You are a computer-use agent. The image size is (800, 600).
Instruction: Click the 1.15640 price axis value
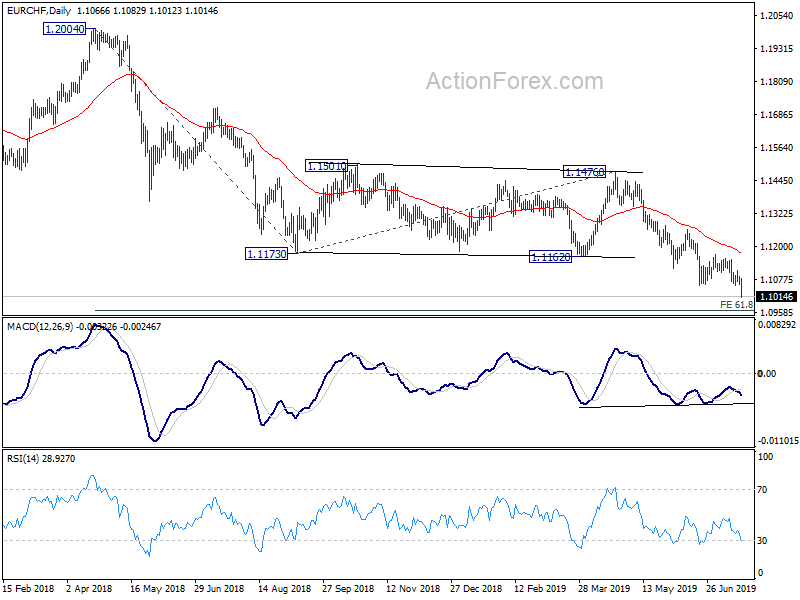[x=777, y=148]
